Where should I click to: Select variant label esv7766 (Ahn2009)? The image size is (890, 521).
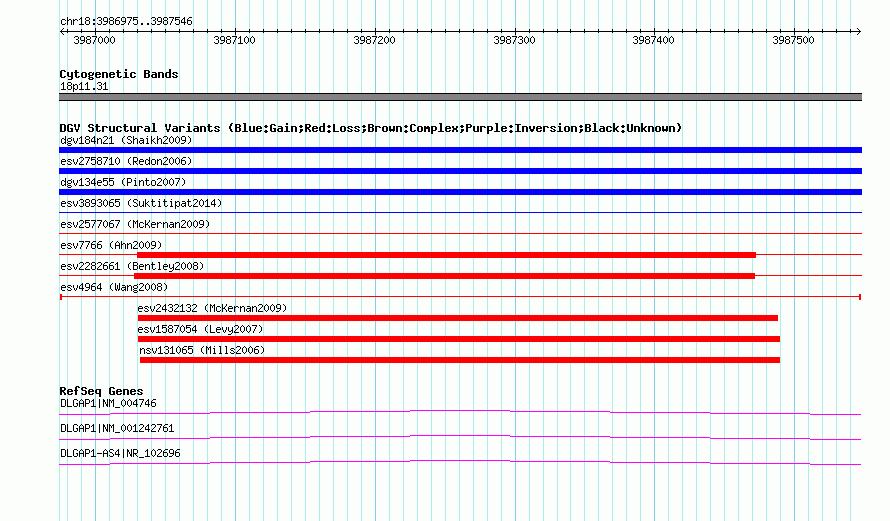(111, 245)
